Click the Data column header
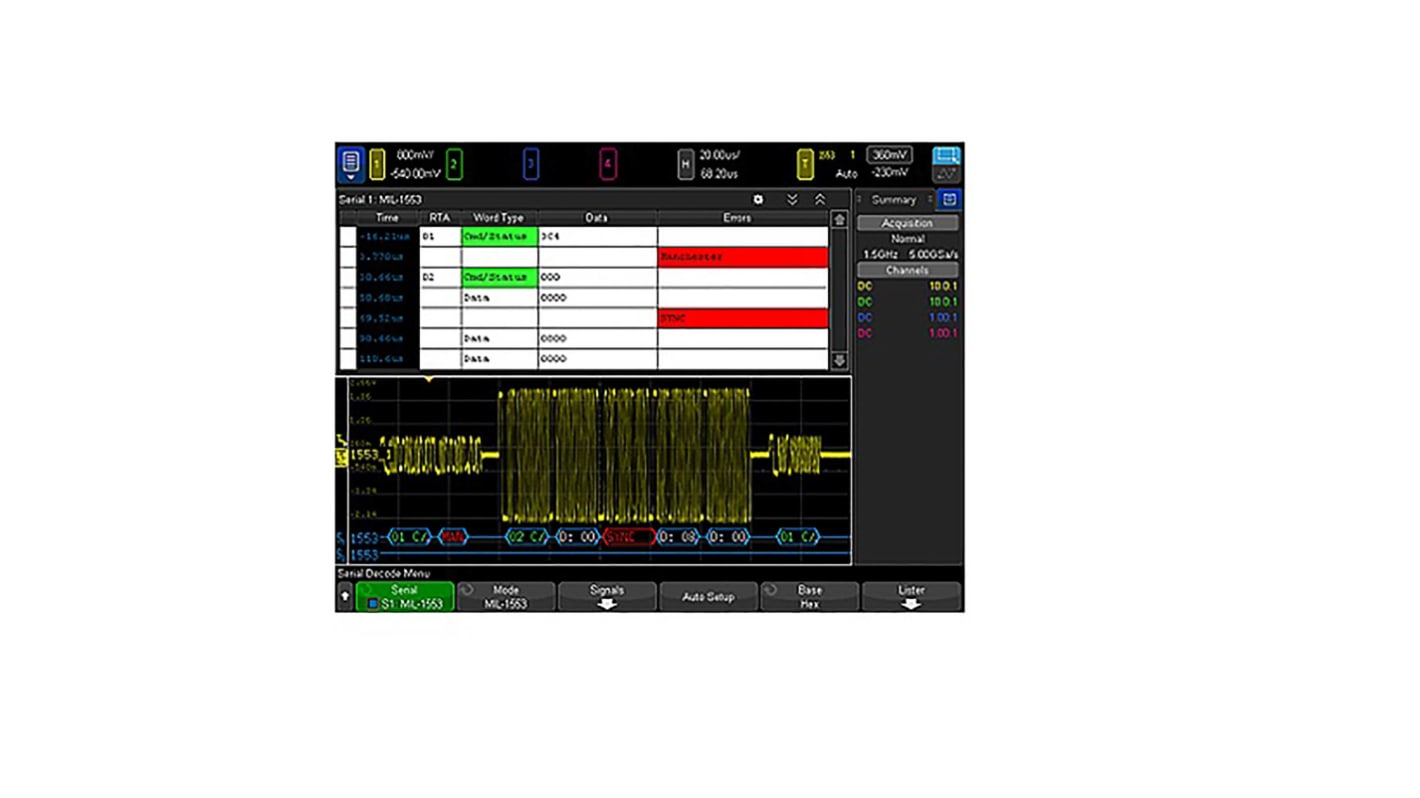Image resolution: width=1420 pixels, height=798 pixels. point(597,218)
